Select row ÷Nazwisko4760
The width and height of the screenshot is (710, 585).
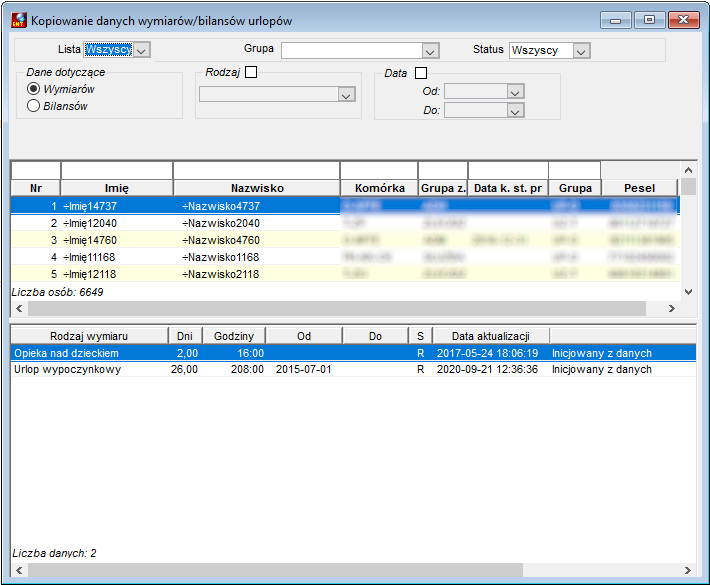pos(345,240)
